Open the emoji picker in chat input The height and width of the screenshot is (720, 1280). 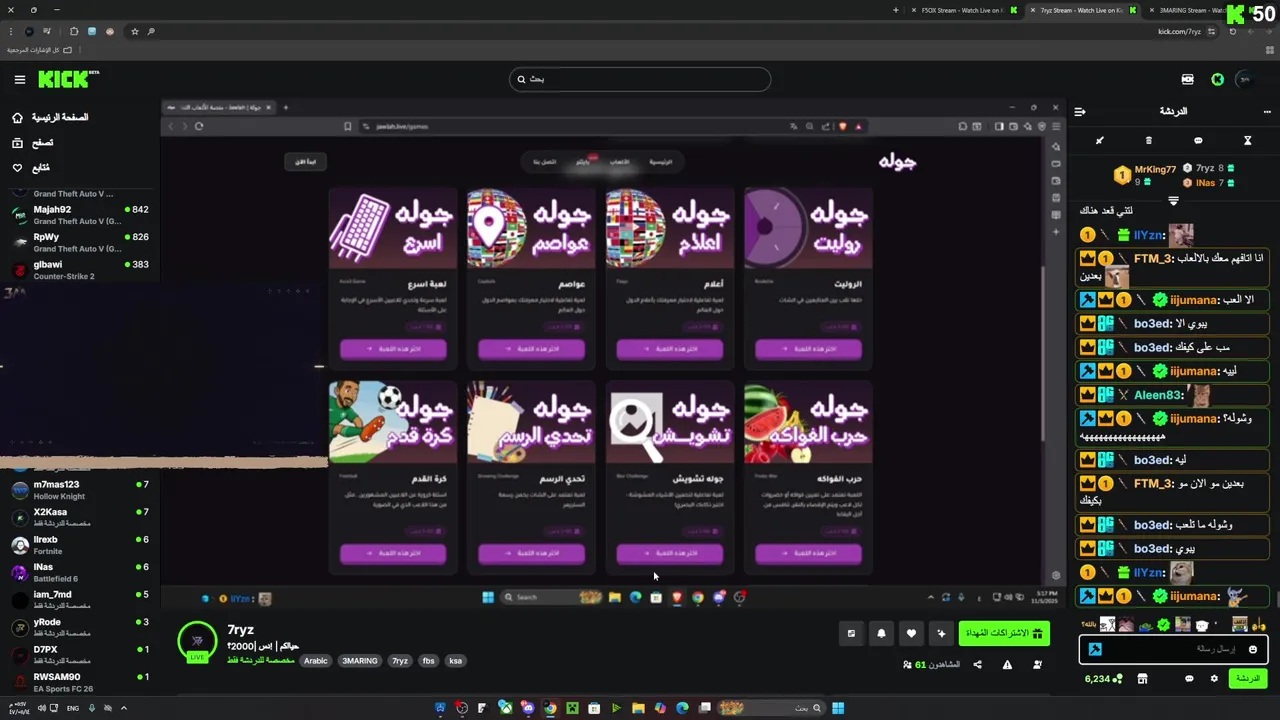1253,649
